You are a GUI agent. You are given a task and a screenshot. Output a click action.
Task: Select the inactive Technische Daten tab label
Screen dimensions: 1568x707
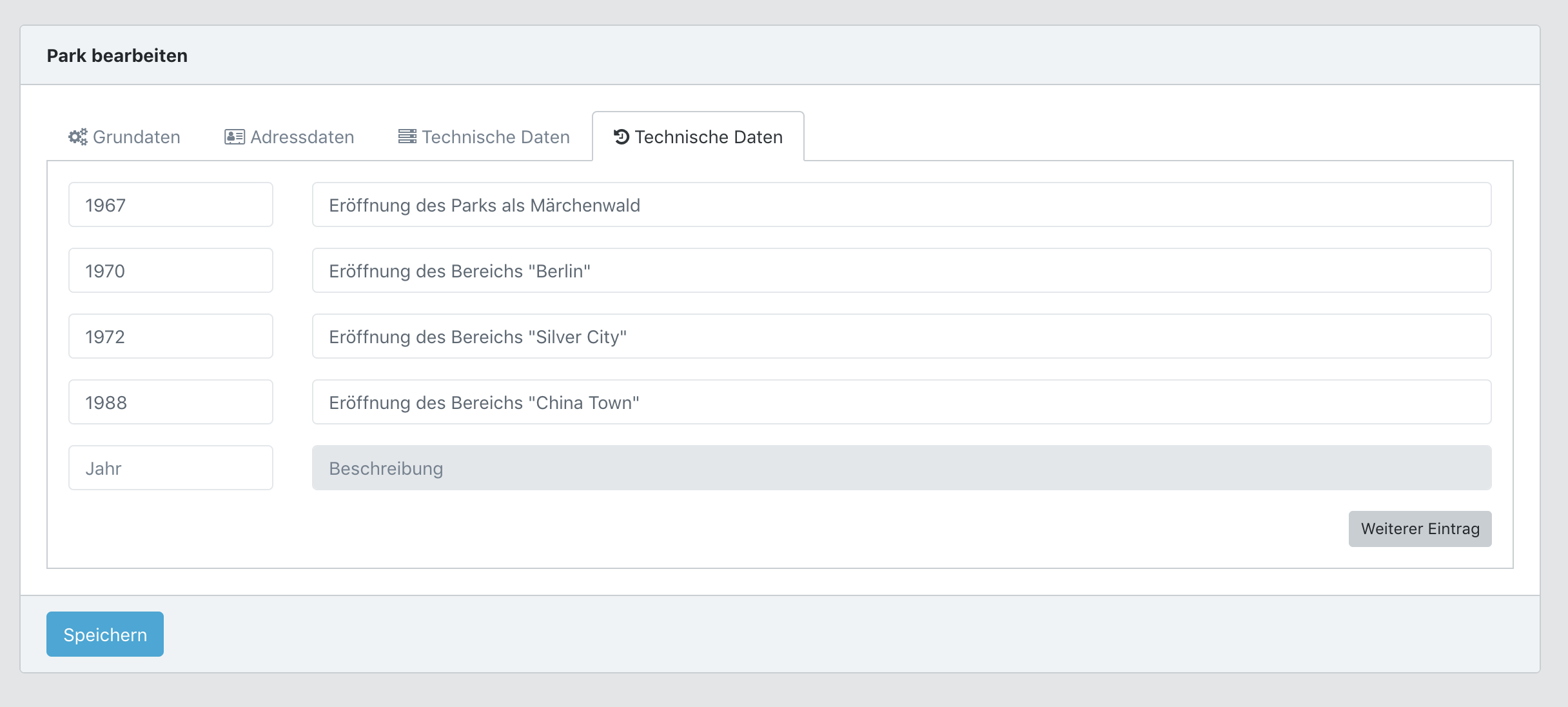pos(495,137)
